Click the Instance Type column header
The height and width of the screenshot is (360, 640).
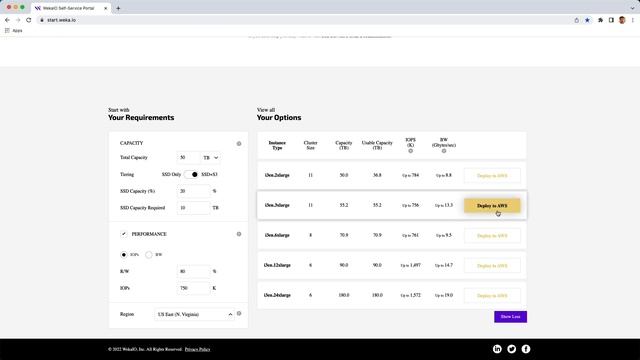pyautogui.click(x=277, y=145)
